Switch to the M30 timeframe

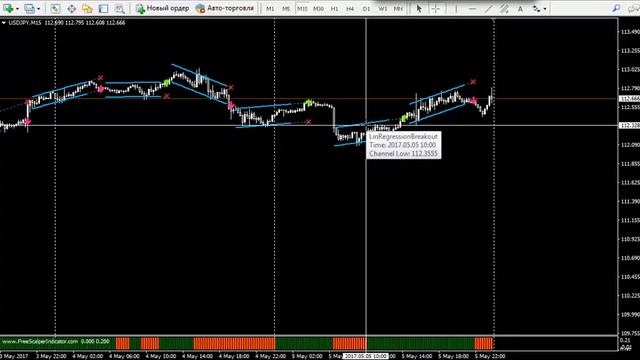[318, 9]
